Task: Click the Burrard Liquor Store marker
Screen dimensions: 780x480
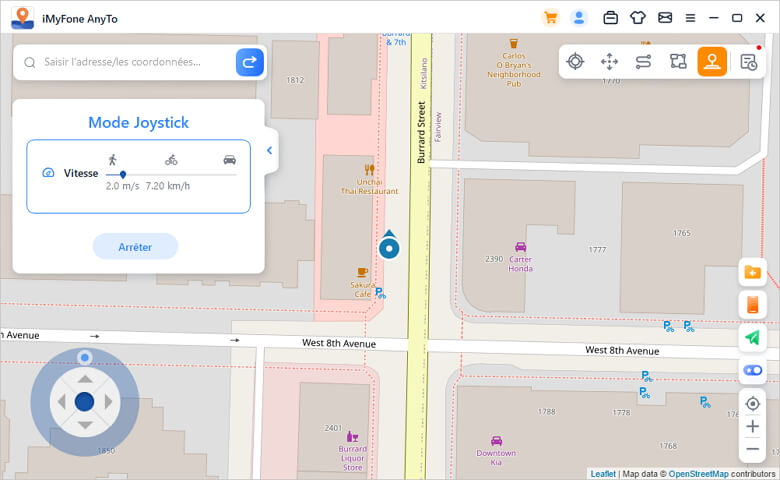Action: [x=352, y=437]
